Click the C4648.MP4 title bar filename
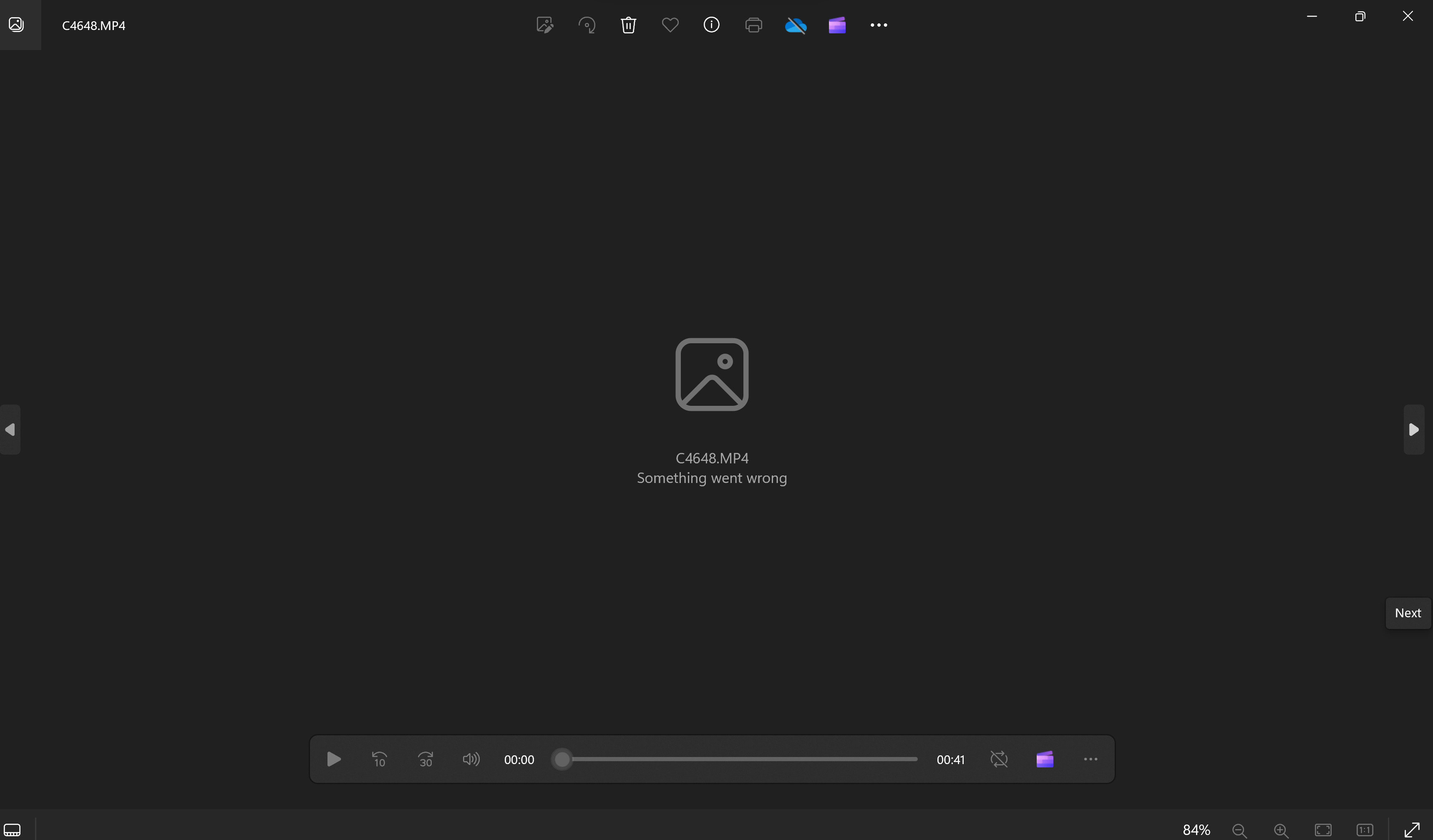This screenshot has height=840, width=1433. 94,25
